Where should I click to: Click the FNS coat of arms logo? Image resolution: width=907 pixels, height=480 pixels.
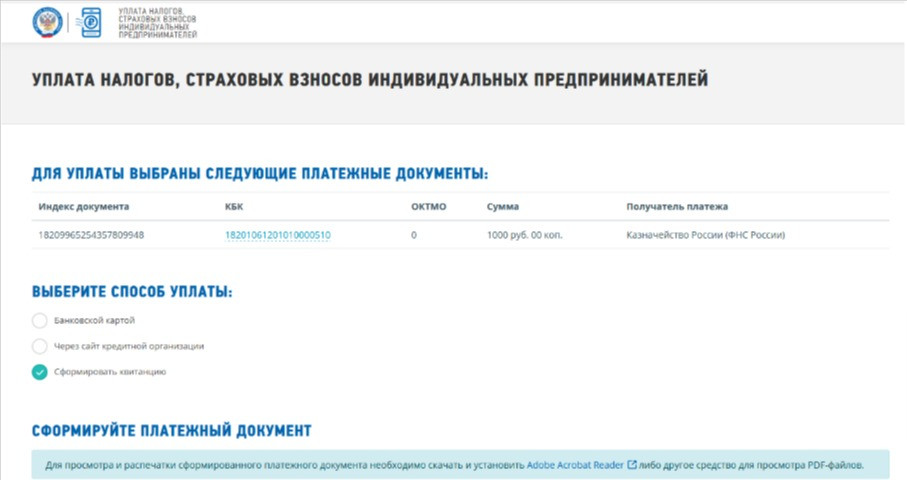tap(47, 23)
